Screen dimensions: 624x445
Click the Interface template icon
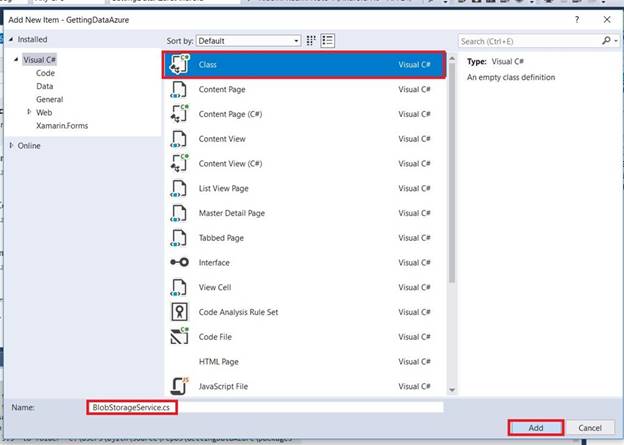click(179, 262)
